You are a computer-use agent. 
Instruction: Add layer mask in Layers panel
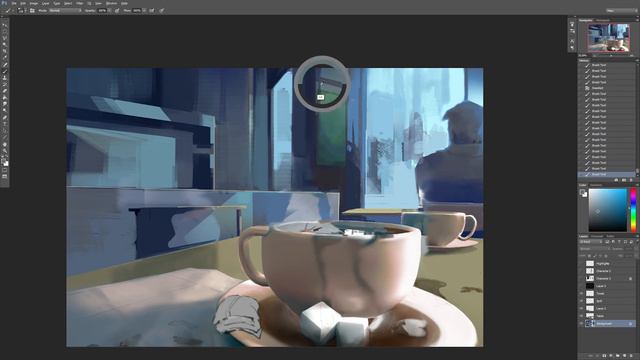[x=604, y=356]
